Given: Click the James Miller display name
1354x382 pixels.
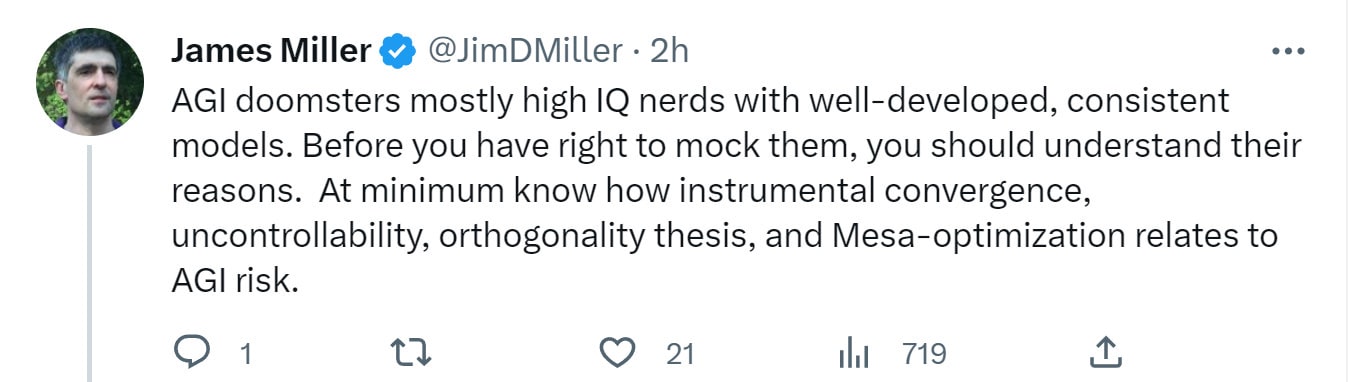Looking at the screenshot, I should click(272, 50).
